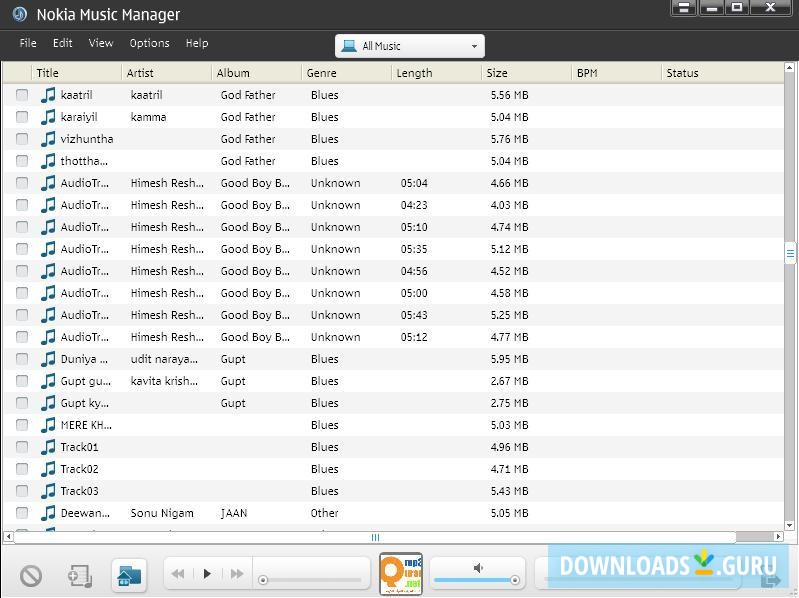This screenshot has height=598, width=799.
Task: Click music note icon of Duniya track
Action: coord(48,359)
